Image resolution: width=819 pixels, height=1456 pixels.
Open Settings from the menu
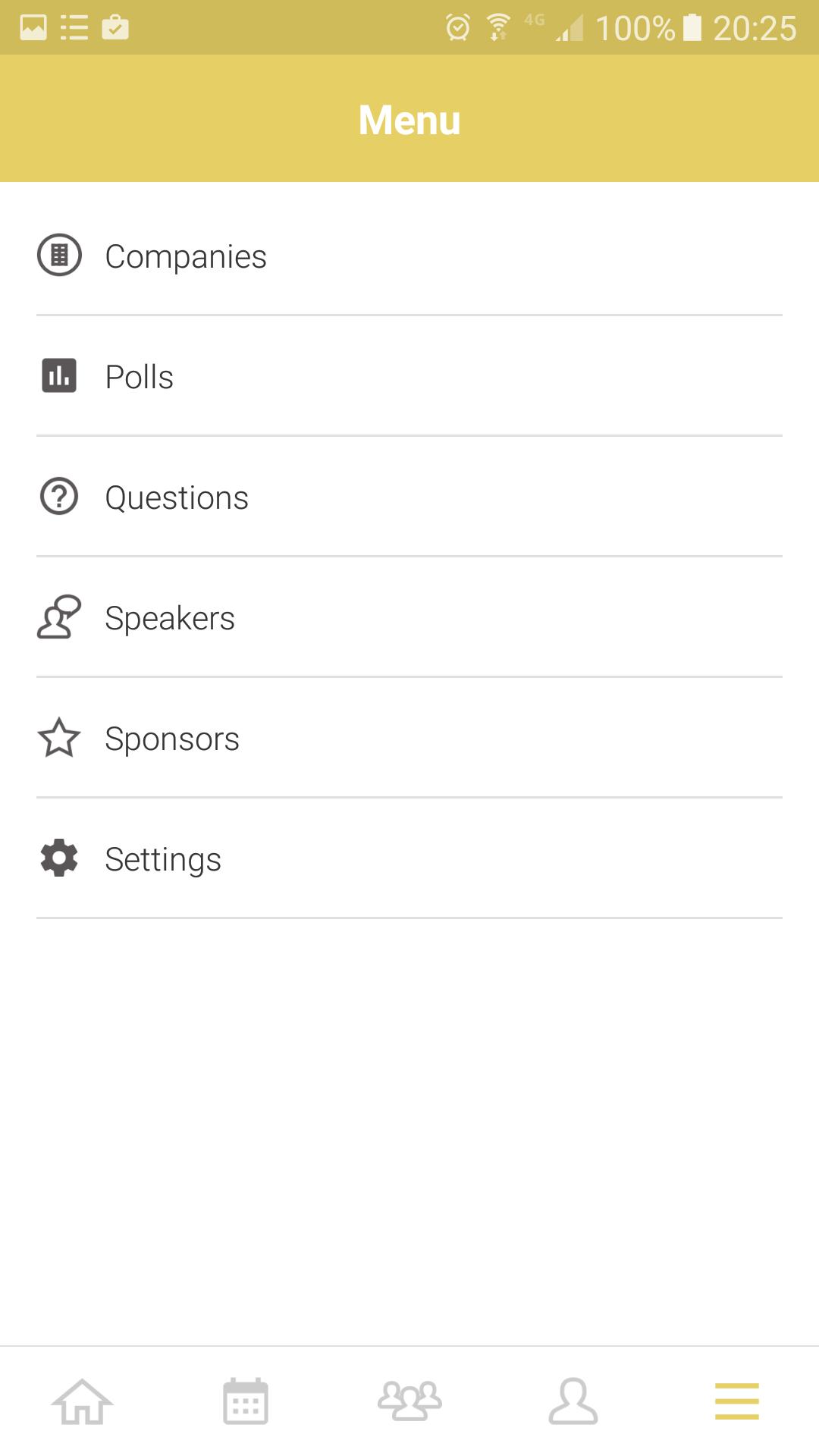[x=163, y=859]
